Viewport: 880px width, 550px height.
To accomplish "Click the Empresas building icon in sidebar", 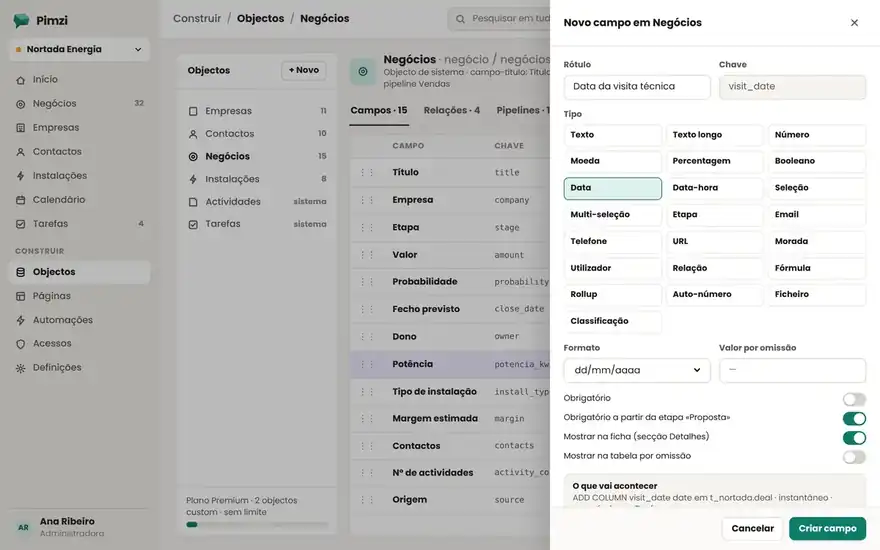I will [x=21, y=128].
